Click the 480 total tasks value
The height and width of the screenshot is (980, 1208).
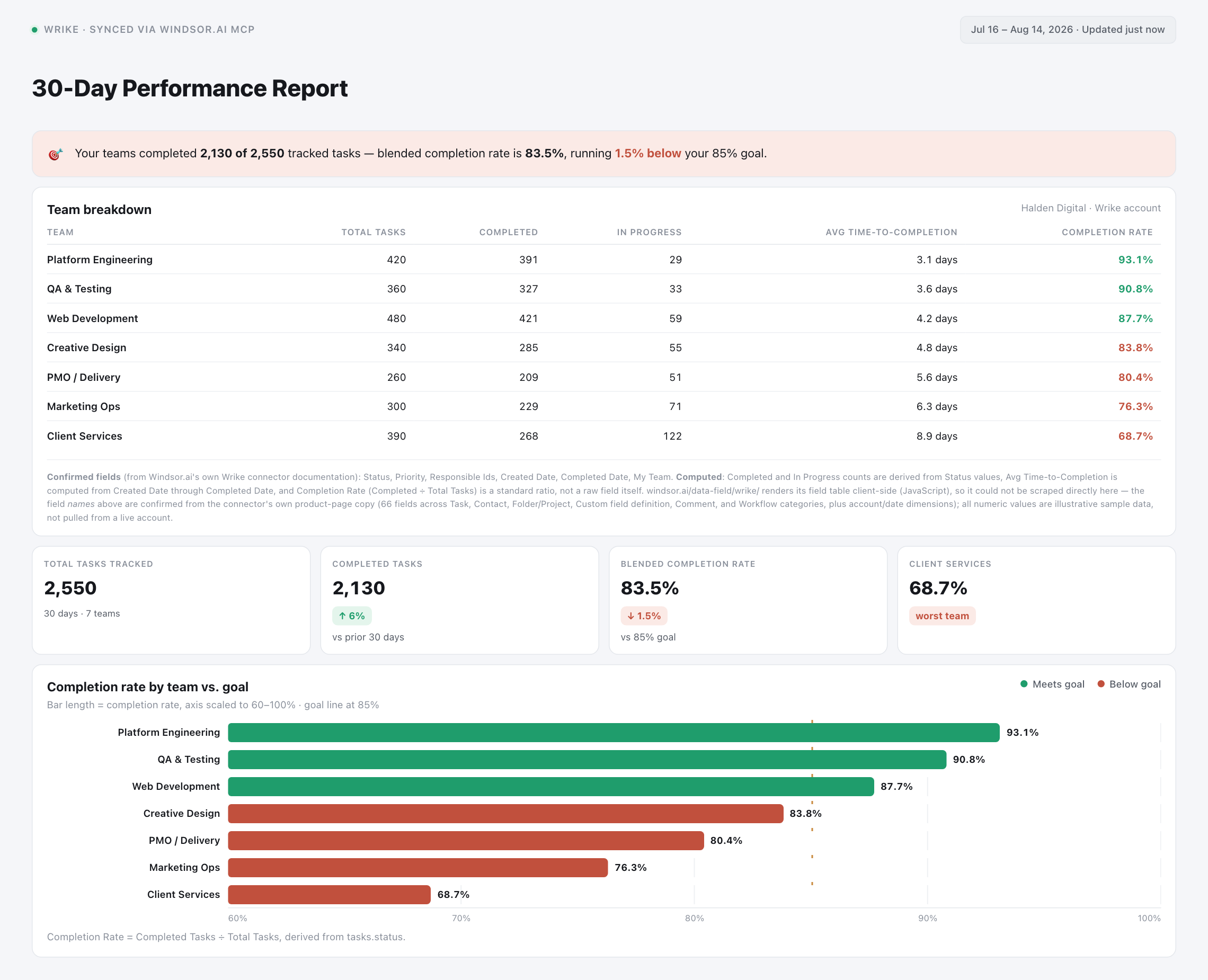[396, 318]
